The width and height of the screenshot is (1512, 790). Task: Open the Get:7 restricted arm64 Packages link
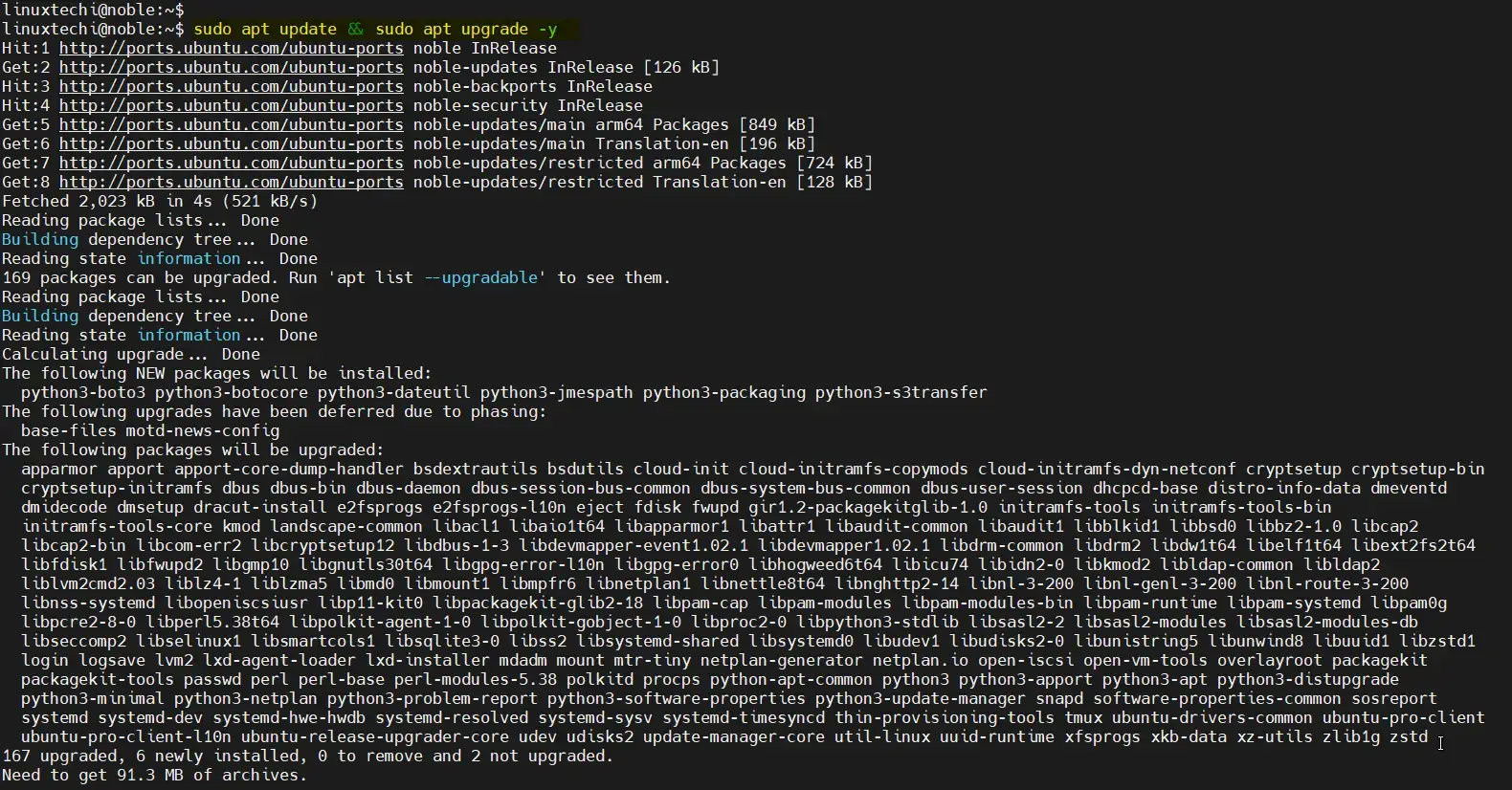tap(231, 163)
